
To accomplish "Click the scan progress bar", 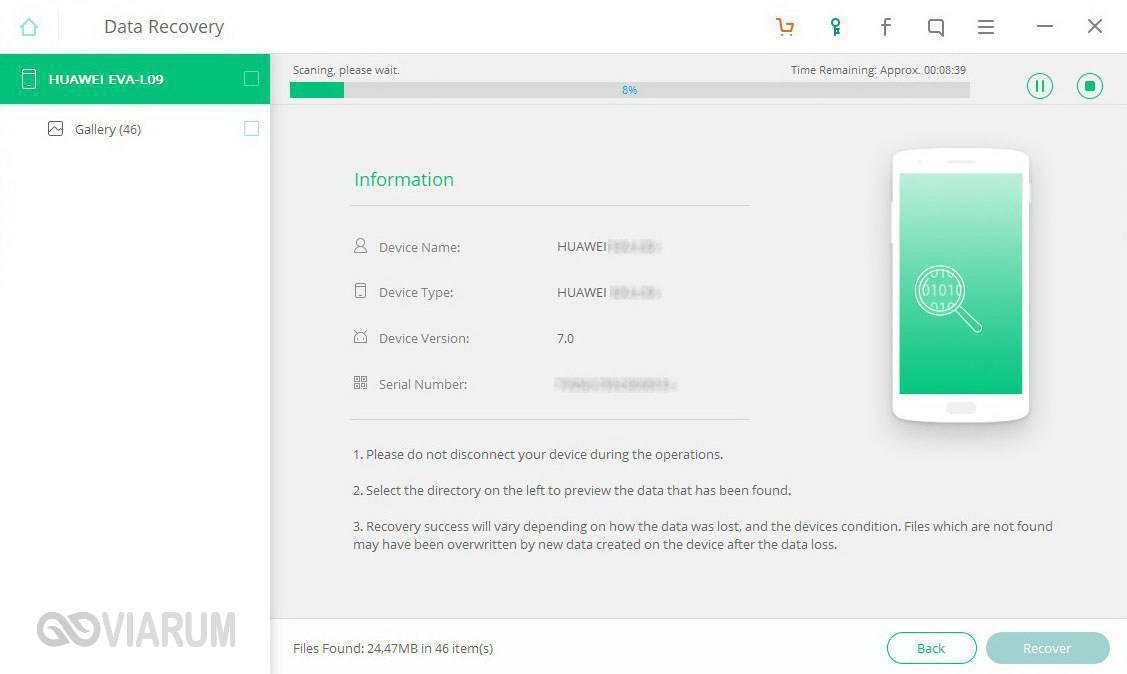I will (629, 90).
